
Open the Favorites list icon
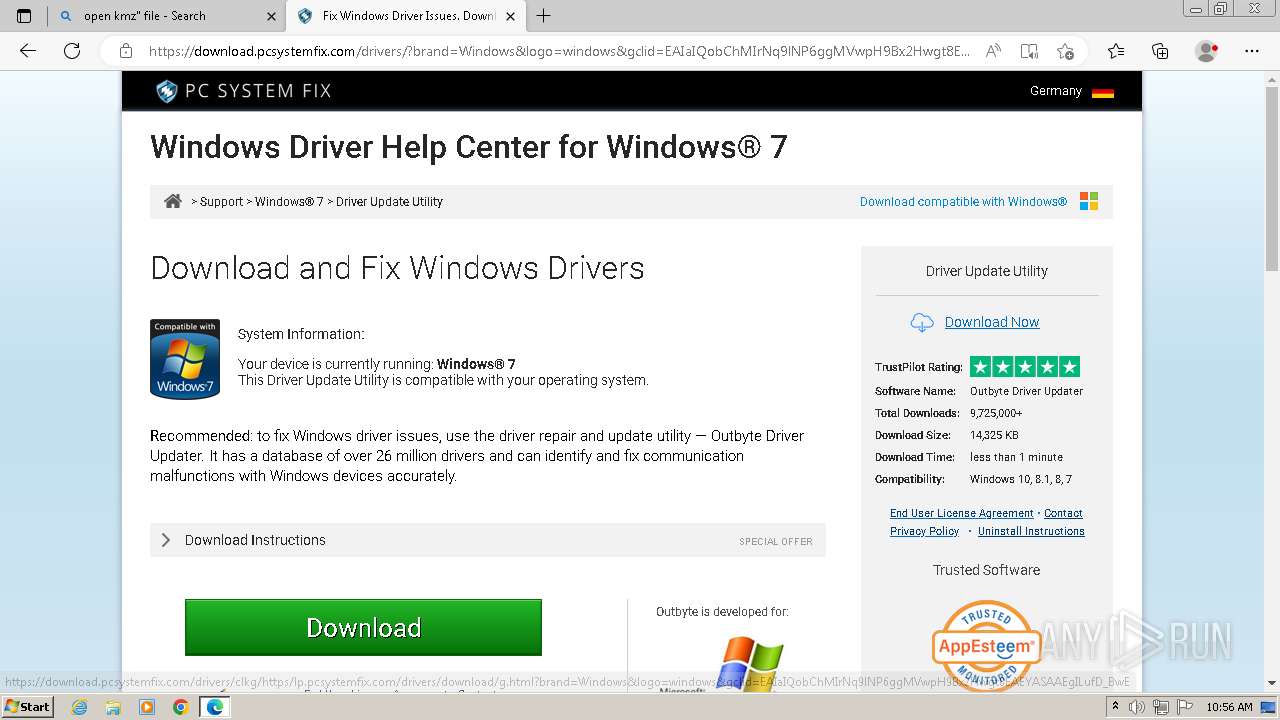[x=1116, y=51]
